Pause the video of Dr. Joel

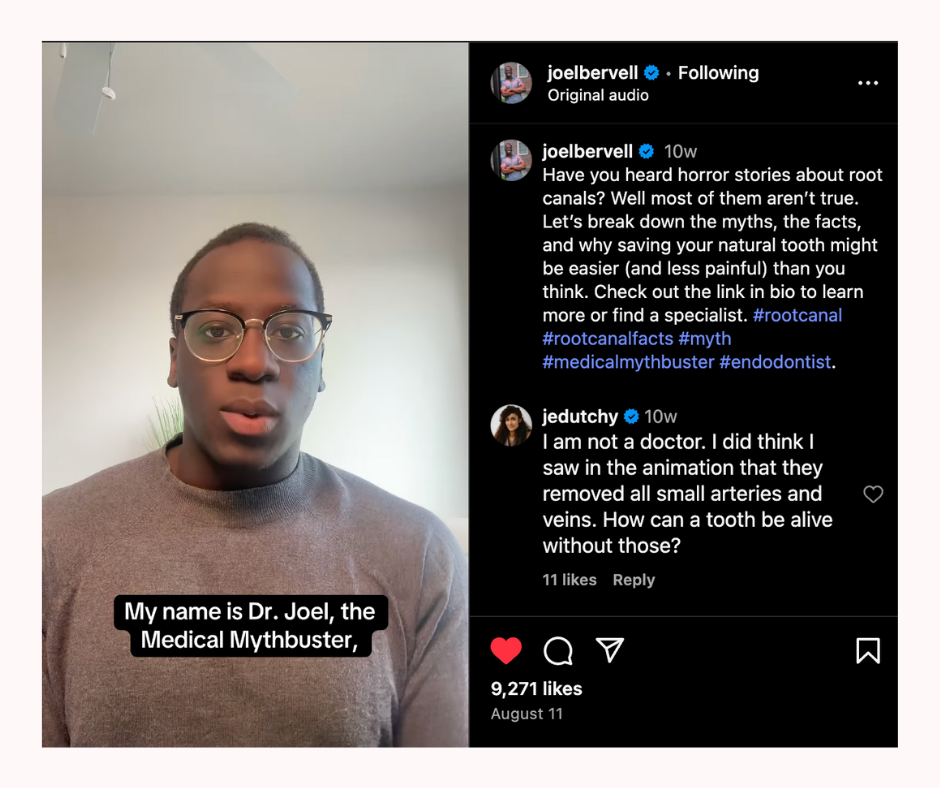[x=255, y=394]
